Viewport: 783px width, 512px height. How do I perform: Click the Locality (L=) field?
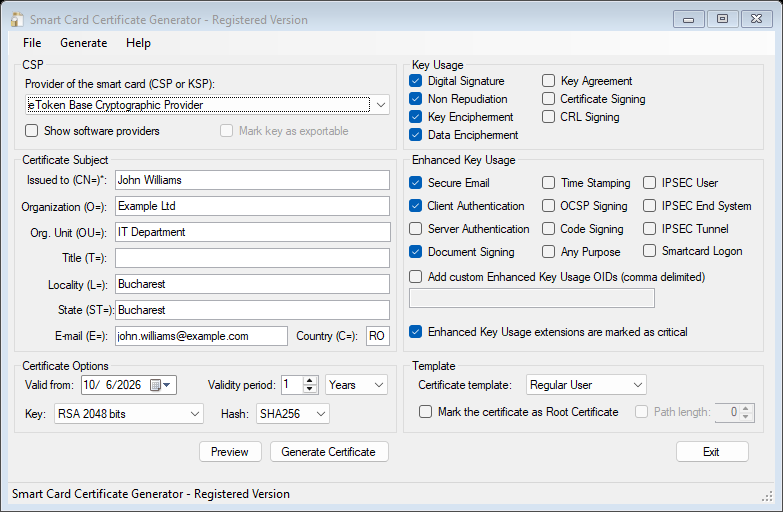click(x=252, y=284)
